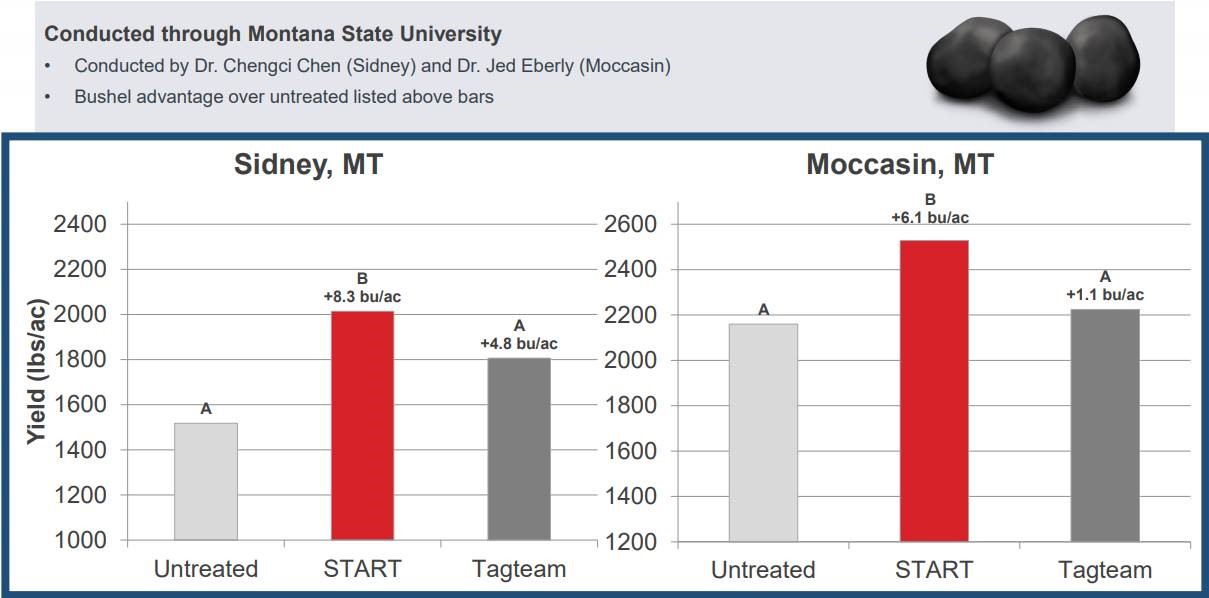
Task: Click the "Bushel advantage over untreated" bullet
Action: coord(284,98)
